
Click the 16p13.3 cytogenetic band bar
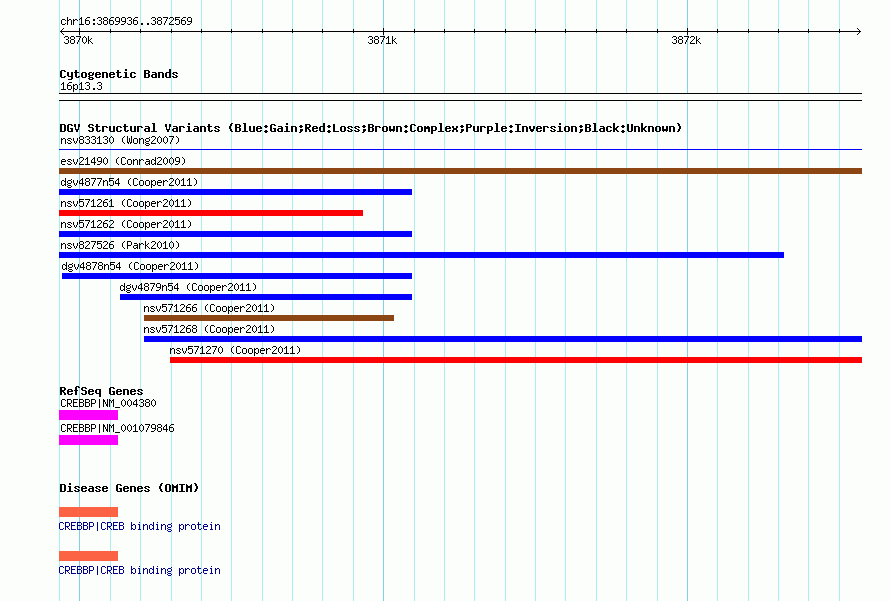pos(460,97)
